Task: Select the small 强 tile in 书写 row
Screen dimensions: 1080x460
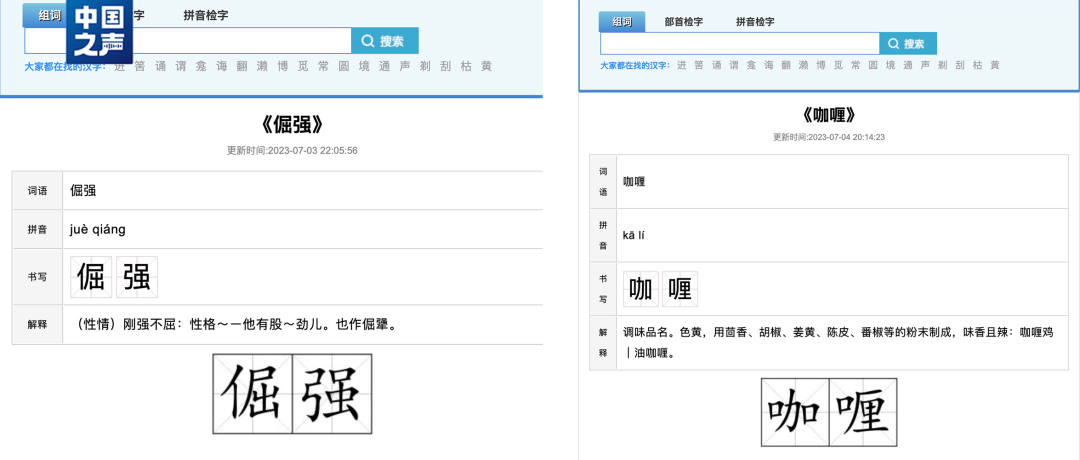Action: point(137,276)
